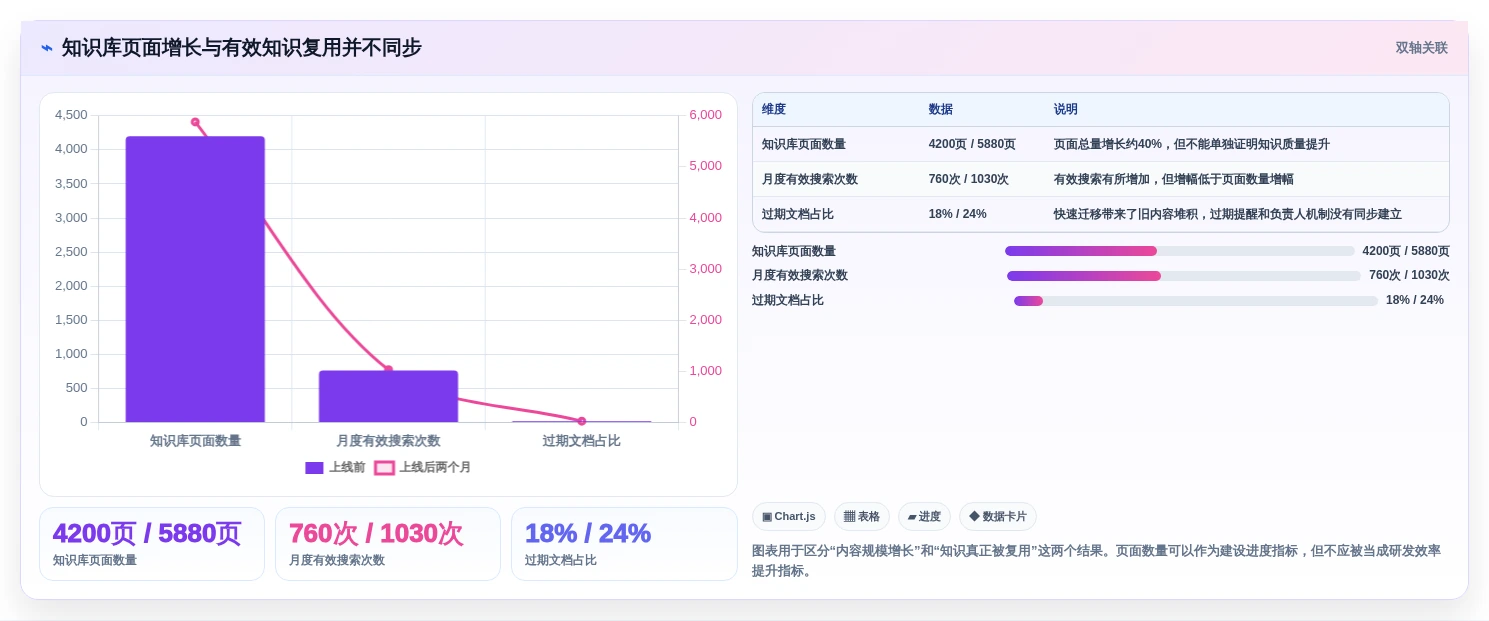Click the 过期文档占比 progress bar

pos(1196,300)
